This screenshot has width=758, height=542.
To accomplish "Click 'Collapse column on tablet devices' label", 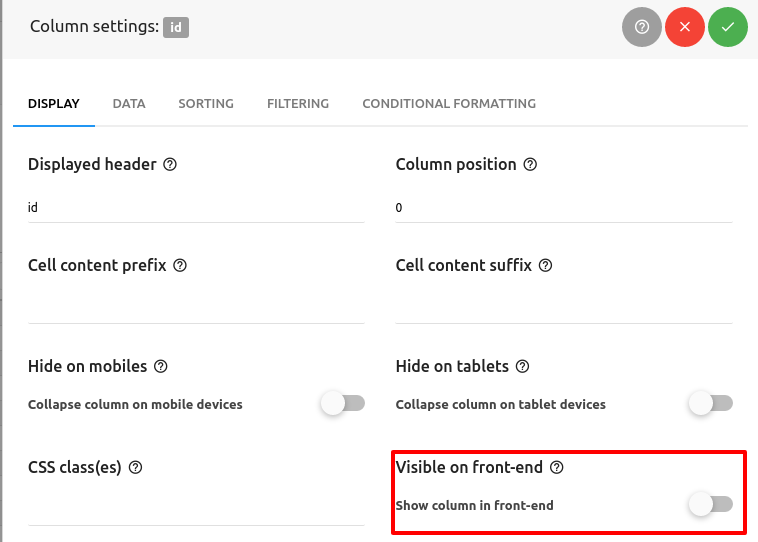I will (500, 404).
